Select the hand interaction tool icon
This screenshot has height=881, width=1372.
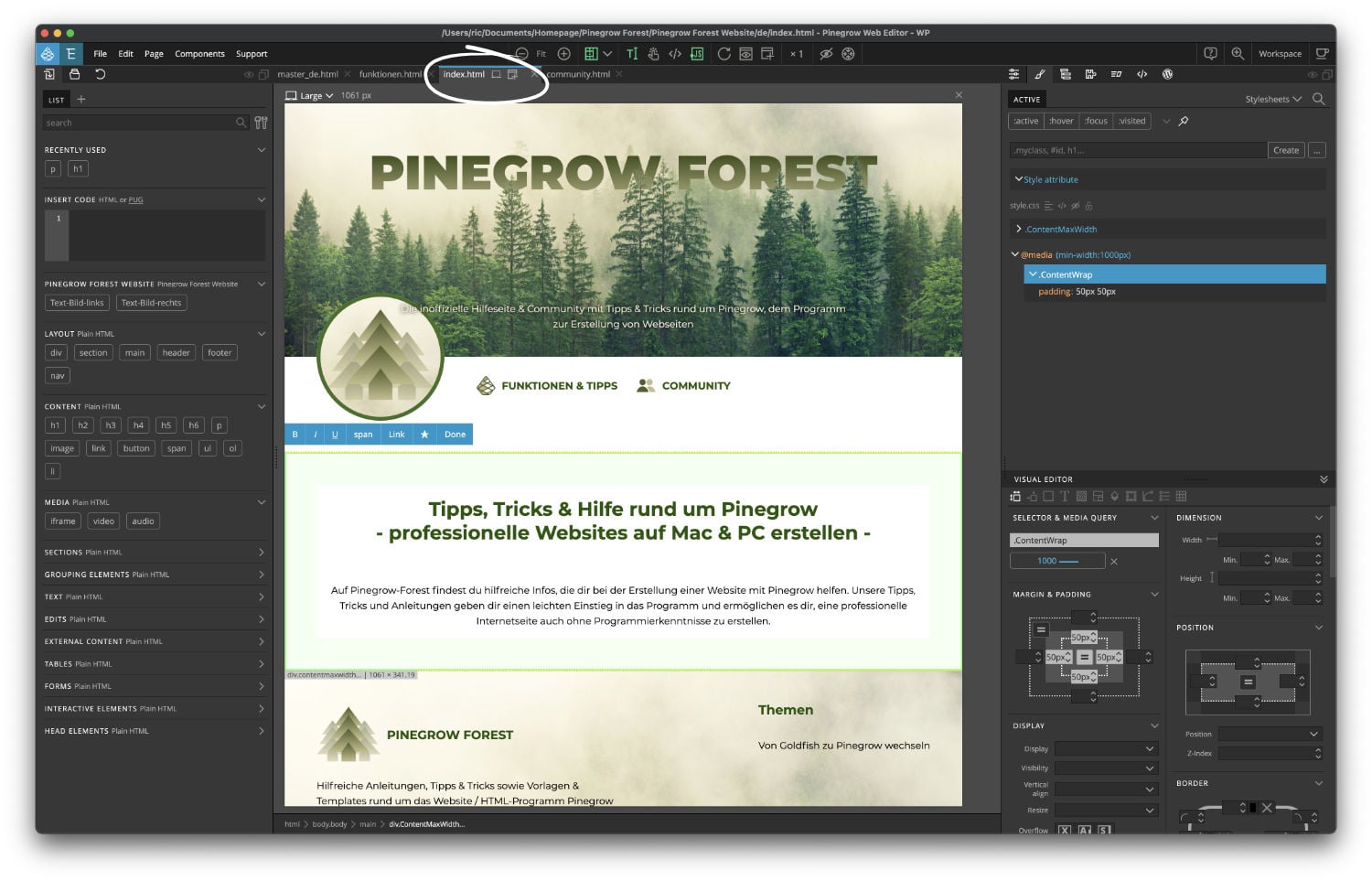coord(653,54)
